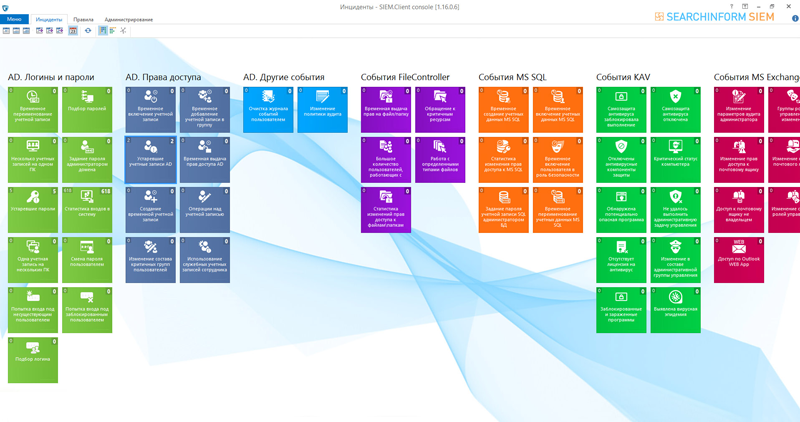Open 'Выявлена вирусная эпидемия' tile

tap(676, 310)
